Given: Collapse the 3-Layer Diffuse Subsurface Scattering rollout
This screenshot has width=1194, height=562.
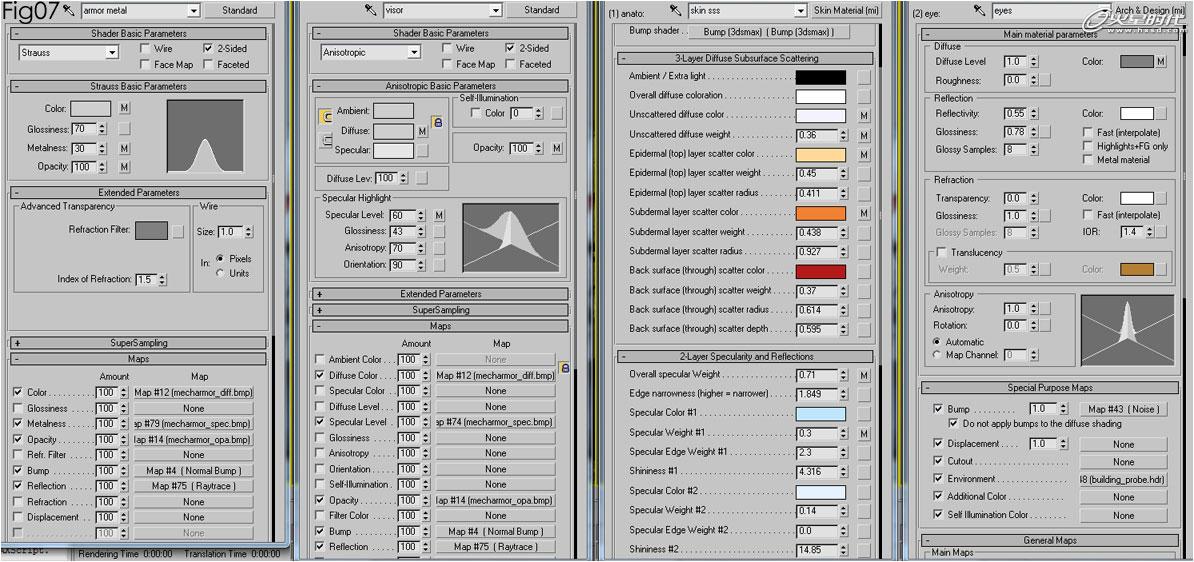Looking at the screenshot, I should pyautogui.click(x=745, y=59).
